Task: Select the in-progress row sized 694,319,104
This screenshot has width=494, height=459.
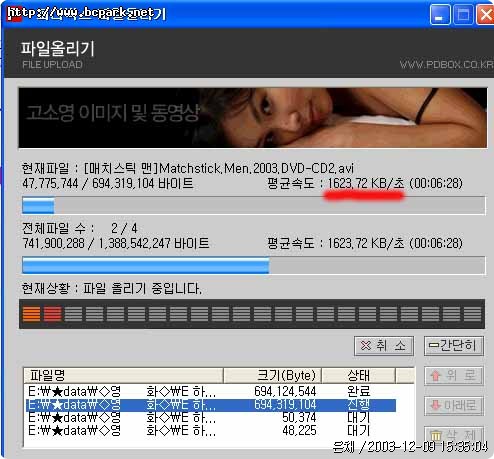Action: pos(211,405)
